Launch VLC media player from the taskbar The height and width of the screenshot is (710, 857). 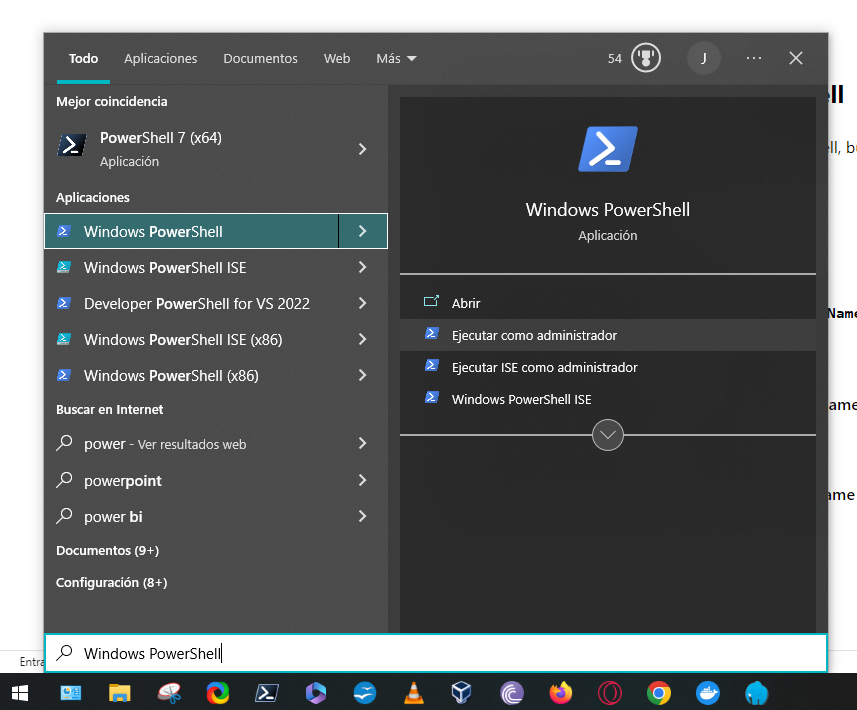pos(414,693)
